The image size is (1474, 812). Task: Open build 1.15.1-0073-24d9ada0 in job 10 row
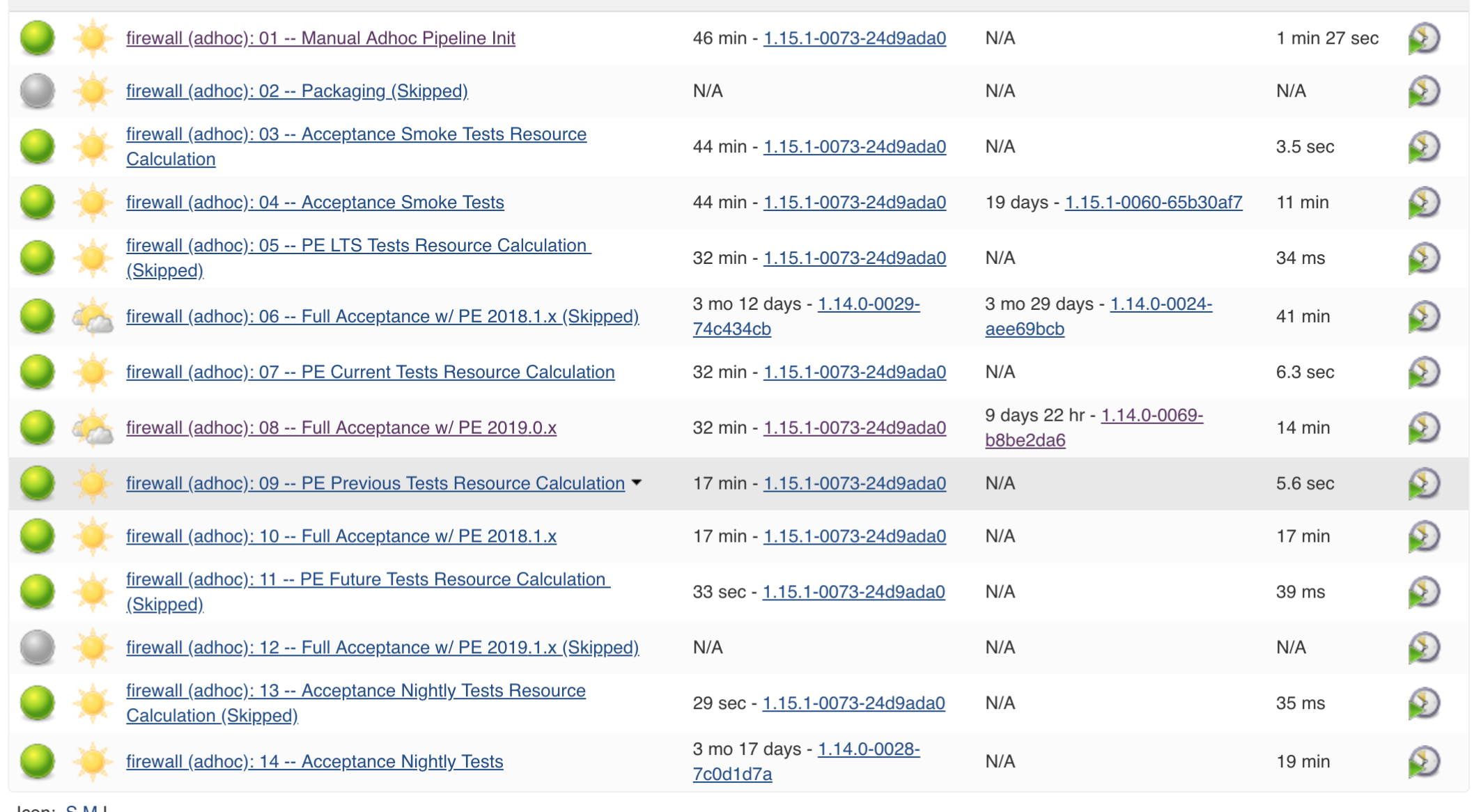tap(854, 536)
